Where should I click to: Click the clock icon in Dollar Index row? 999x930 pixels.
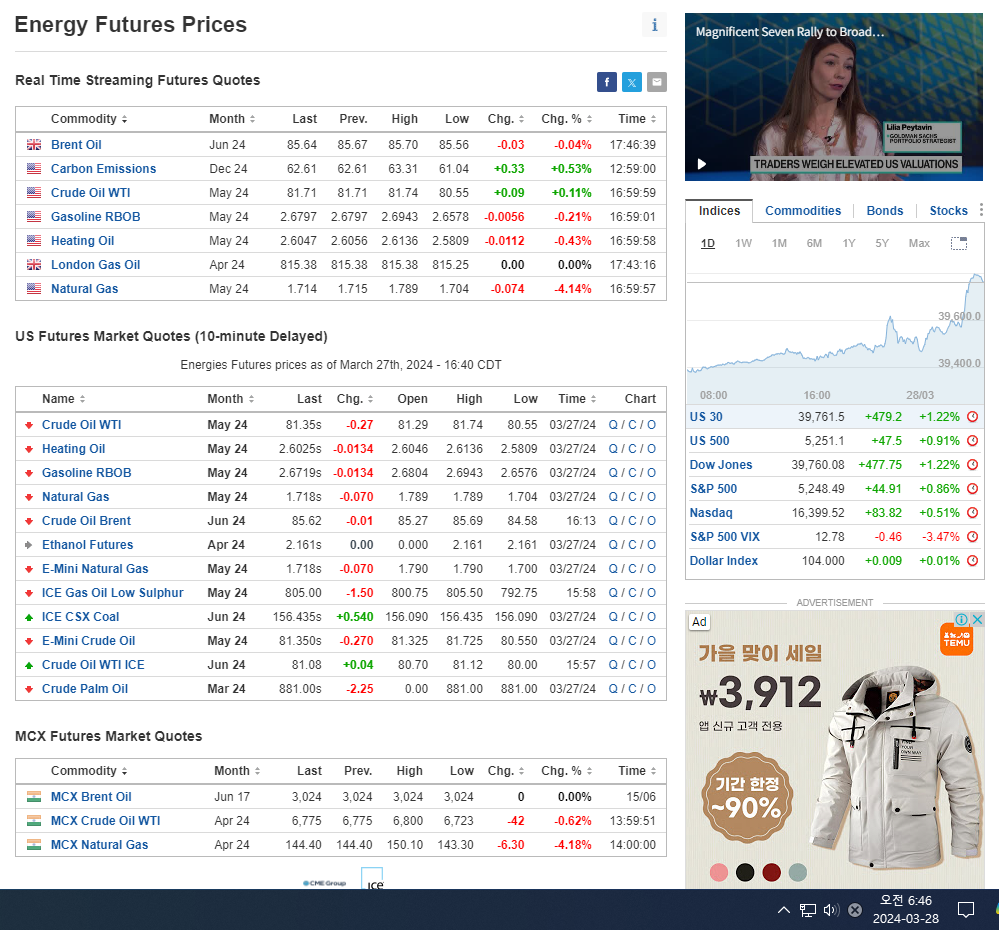pos(972,561)
